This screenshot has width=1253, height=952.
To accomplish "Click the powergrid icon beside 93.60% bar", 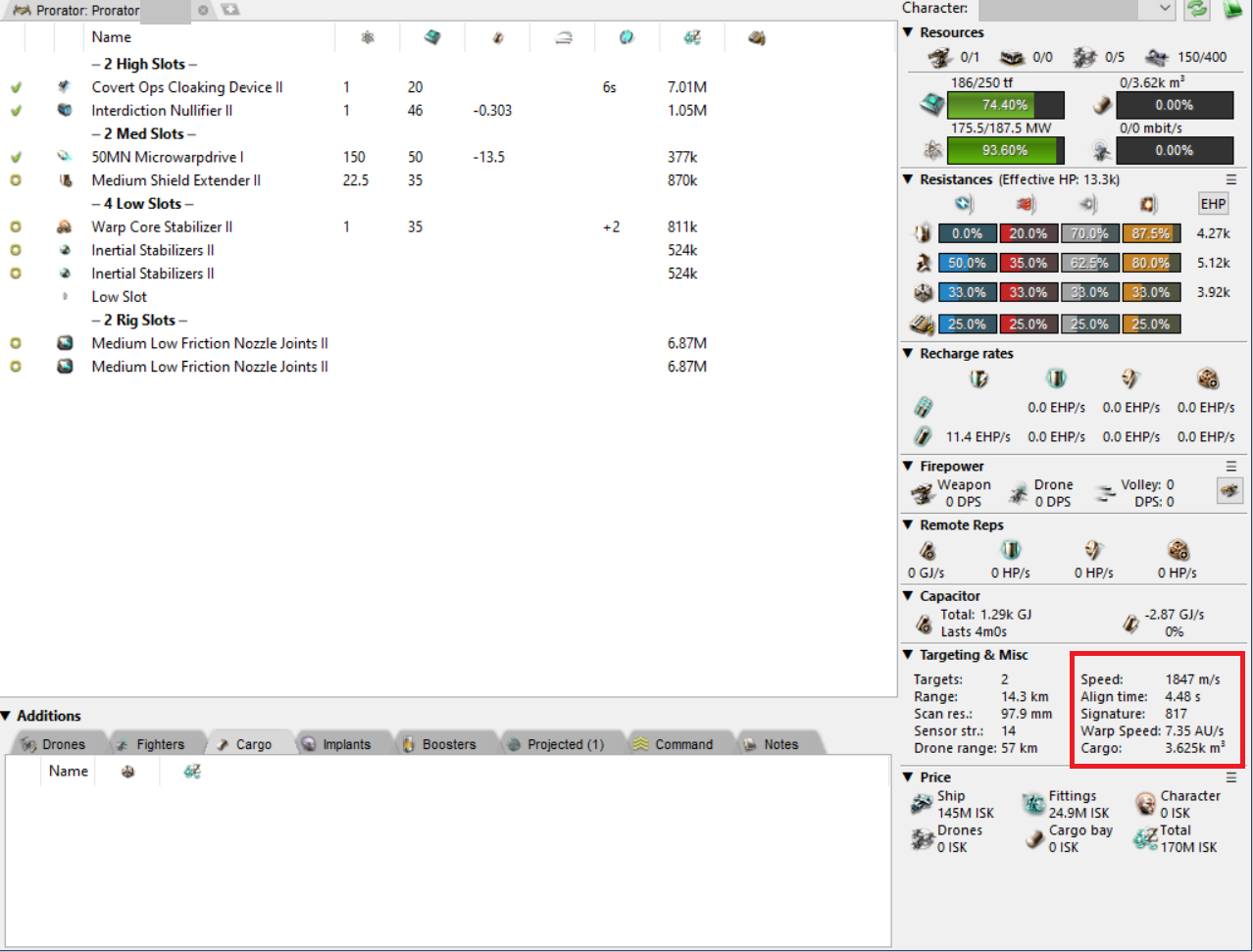I will (931, 150).
